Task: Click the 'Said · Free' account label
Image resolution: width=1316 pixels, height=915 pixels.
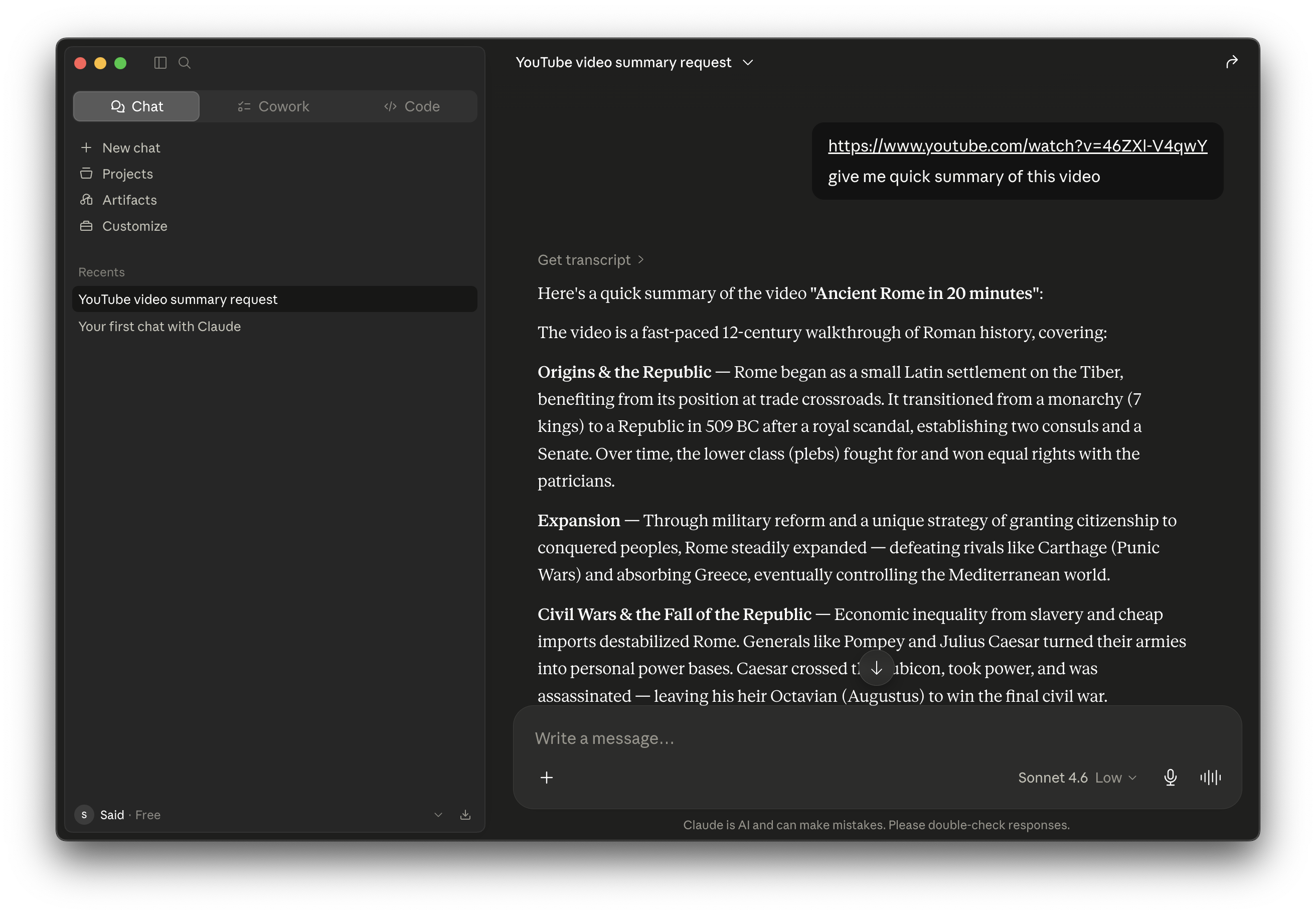Action: 130,815
